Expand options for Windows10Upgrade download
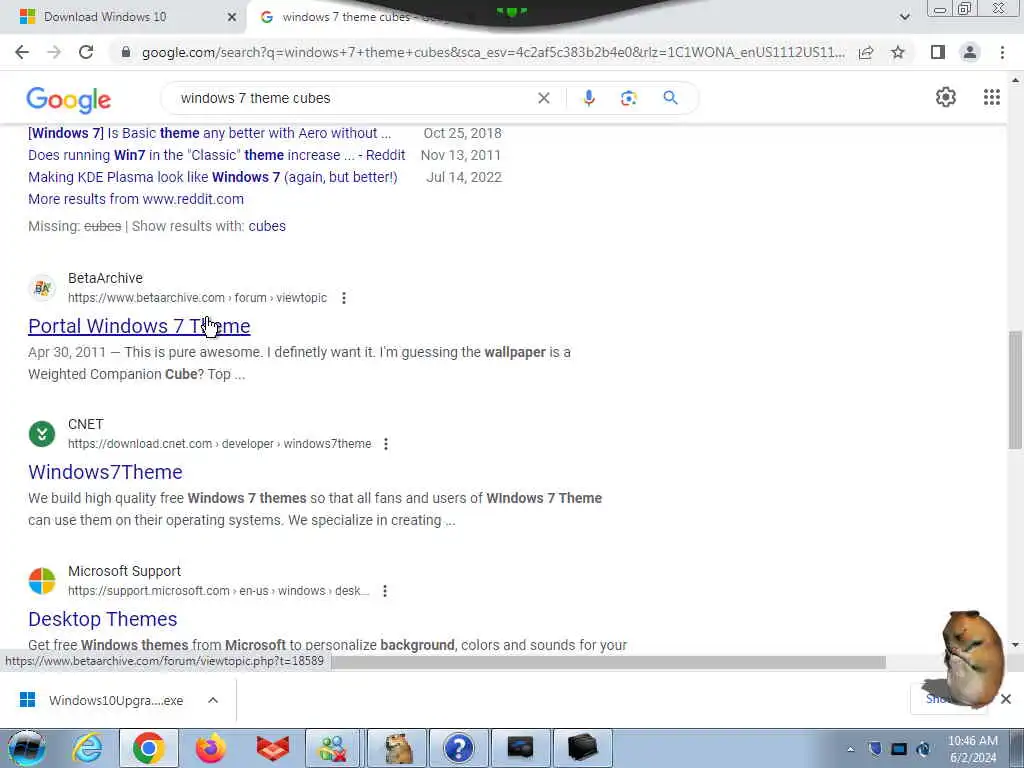 213,700
